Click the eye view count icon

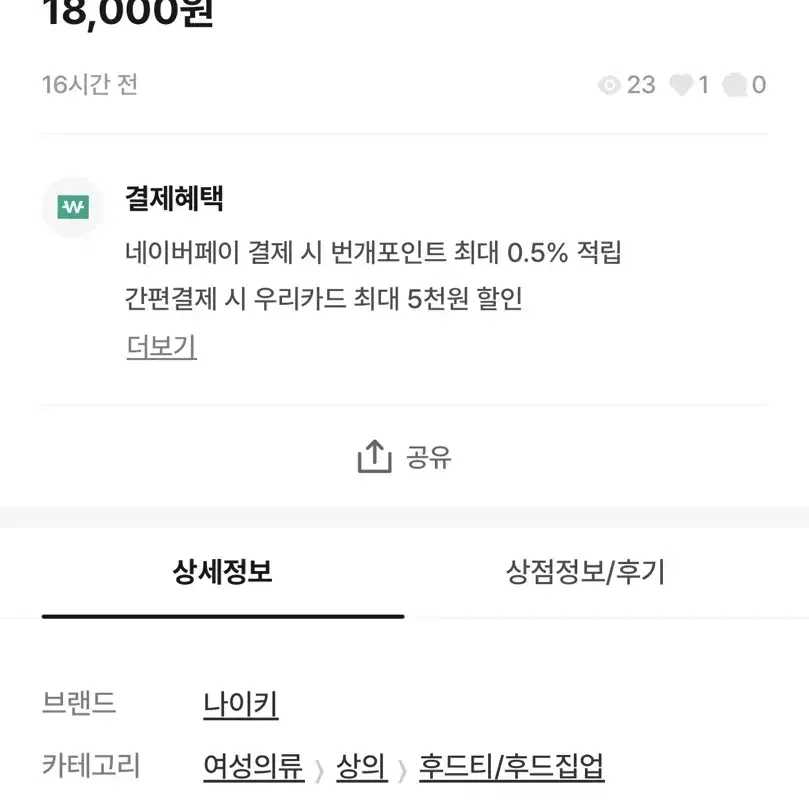pyautogui.click(x=609, y=85)
